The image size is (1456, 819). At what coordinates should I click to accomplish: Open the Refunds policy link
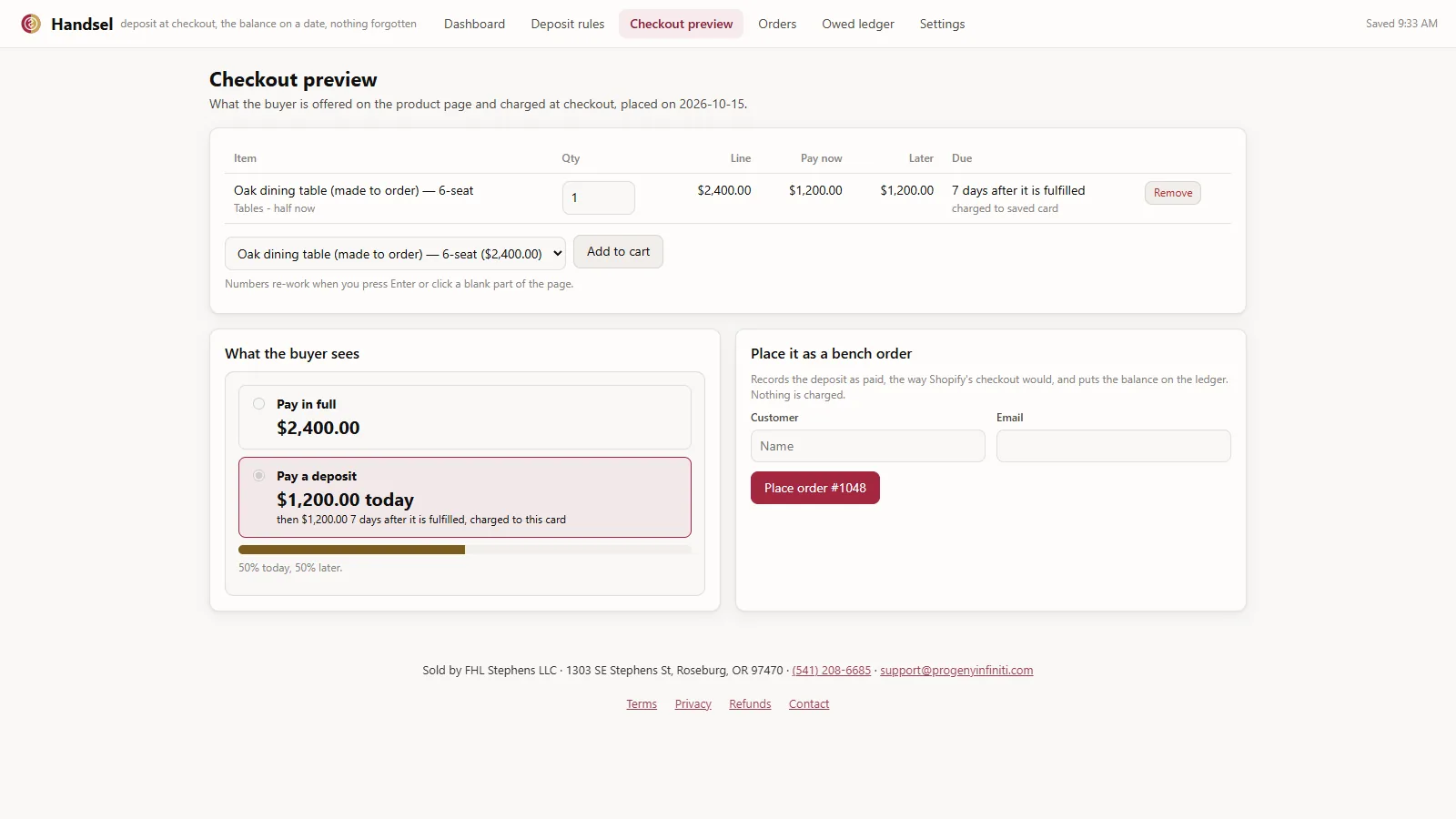tap(750, 704)
